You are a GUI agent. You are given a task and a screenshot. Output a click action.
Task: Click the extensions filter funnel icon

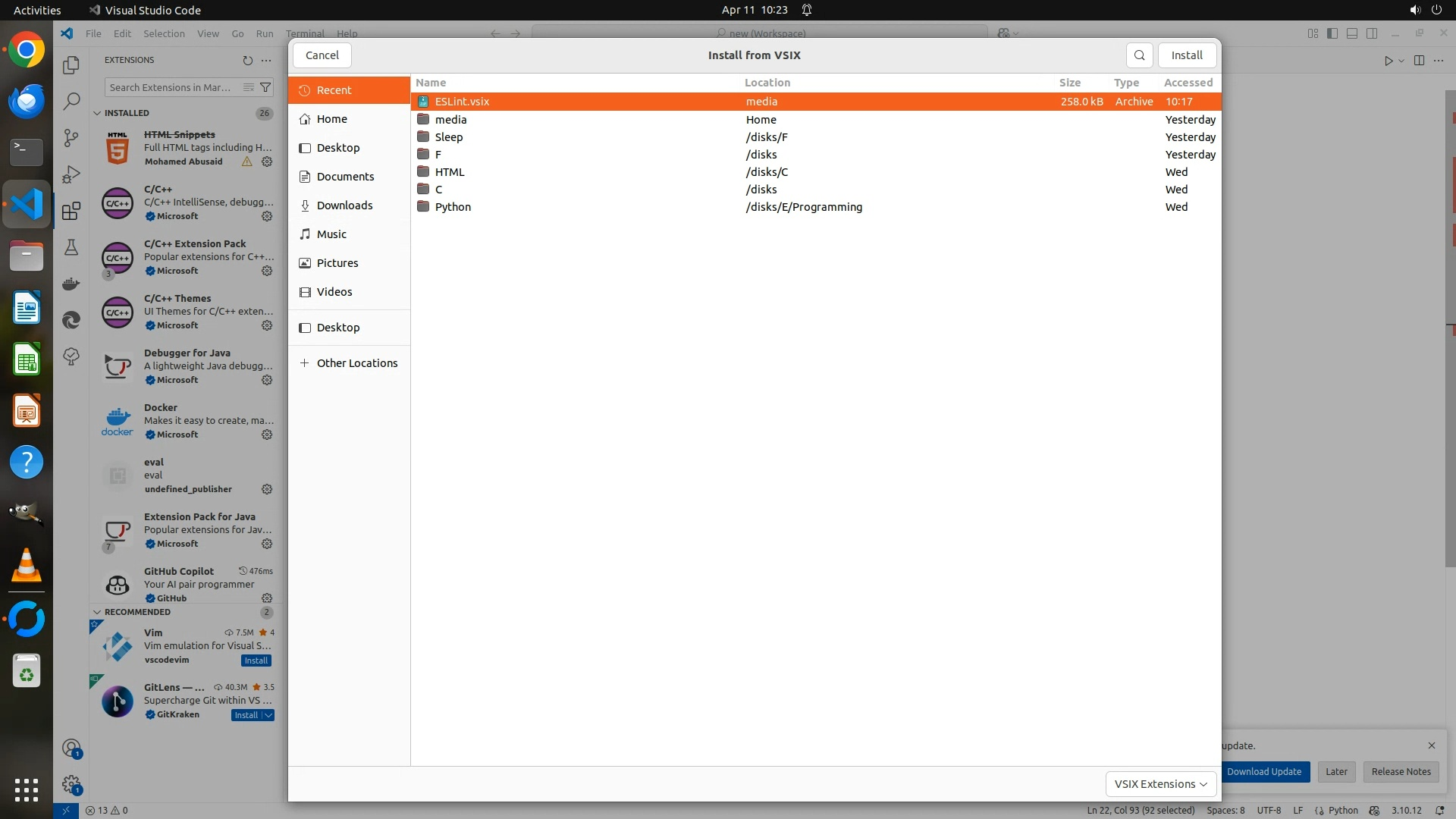[x=265, y=87]
